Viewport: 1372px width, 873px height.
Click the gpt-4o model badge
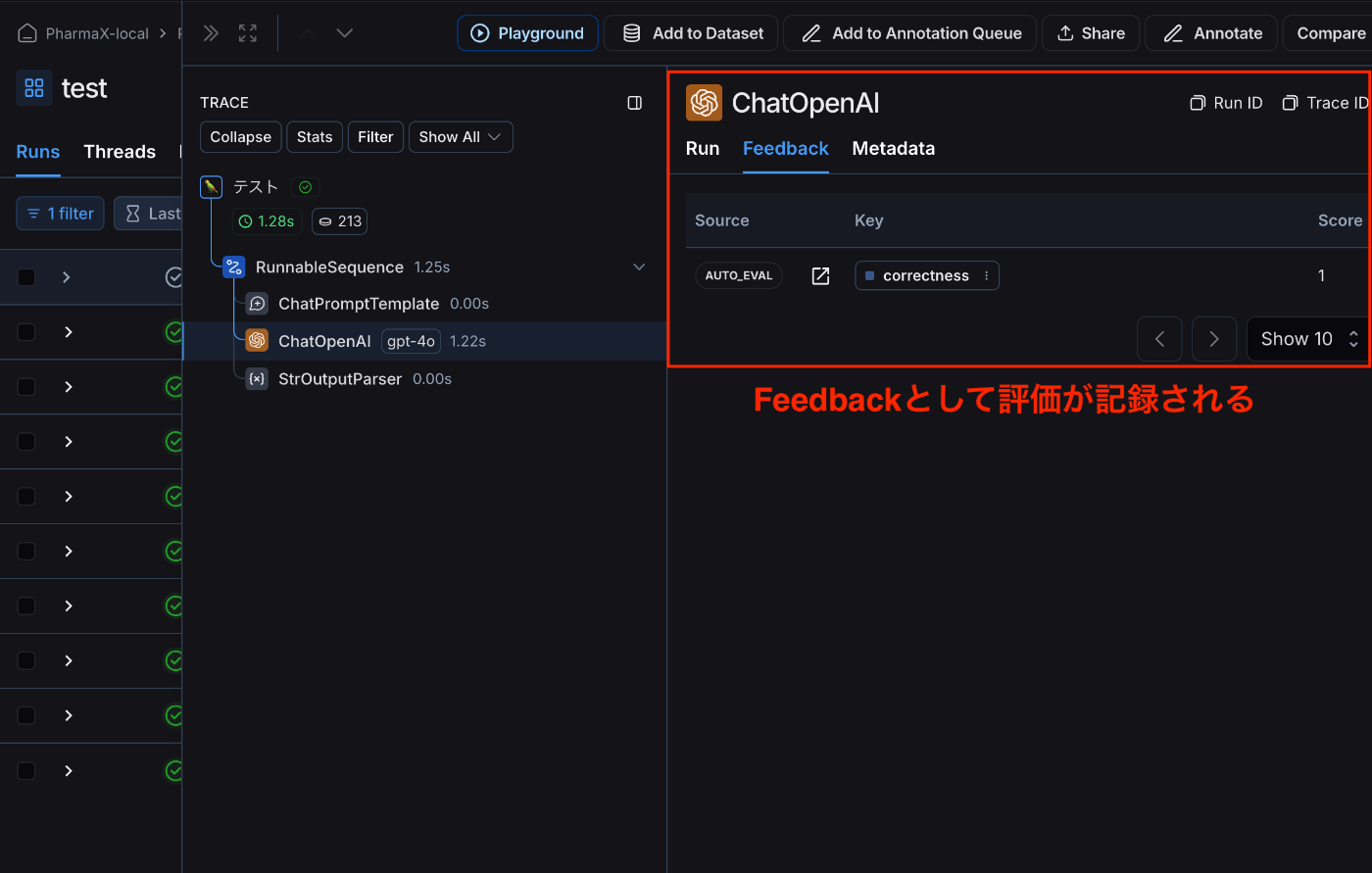(411, 341)
